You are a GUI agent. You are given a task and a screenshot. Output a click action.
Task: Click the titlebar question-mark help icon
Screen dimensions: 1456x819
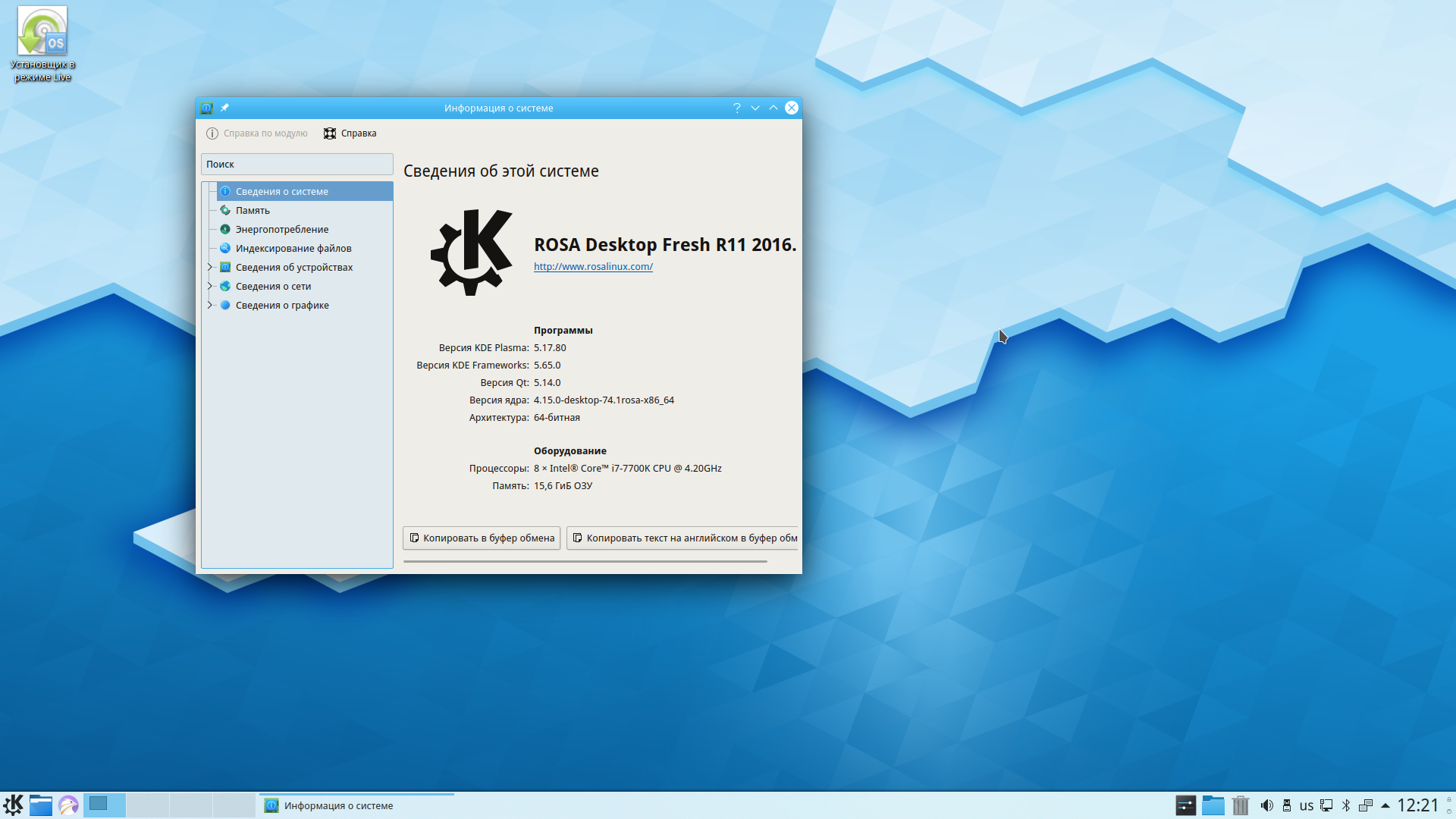click(x=736, y=108)
